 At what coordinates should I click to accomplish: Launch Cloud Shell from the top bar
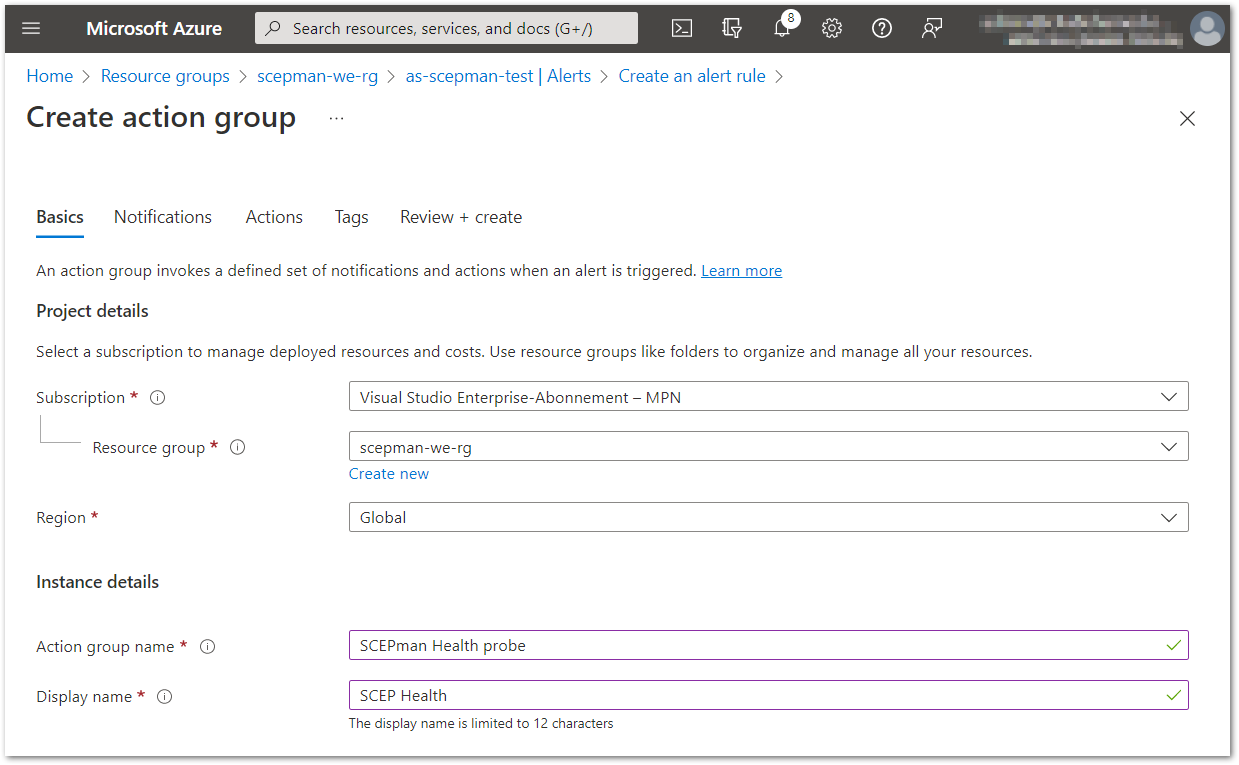click(x=682, y=28)
